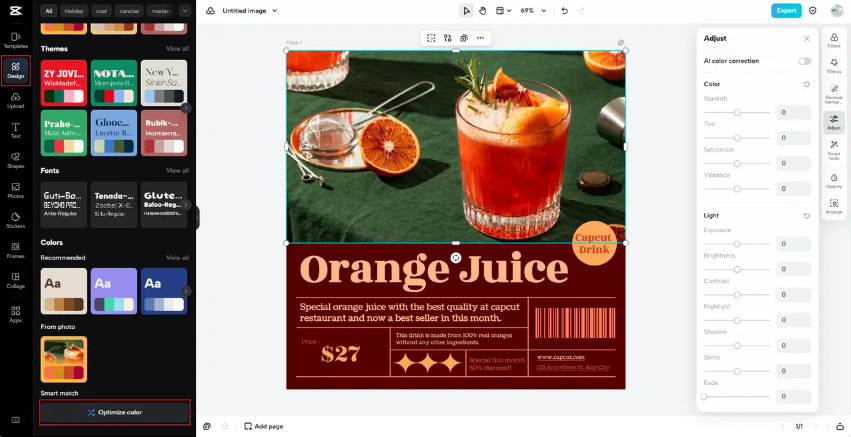
Task: Select the hand pan tool
Action: tap(482, 10)
